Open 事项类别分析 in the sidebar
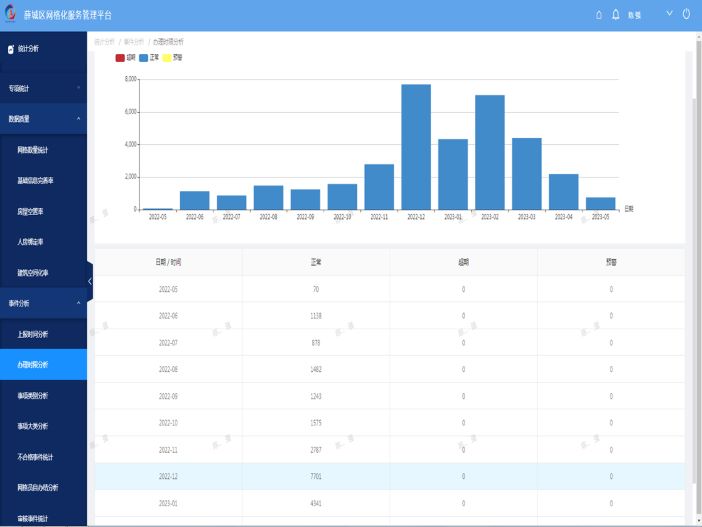Screen dimensions: 702x527 pyautogui.click(x=43, y=395)
